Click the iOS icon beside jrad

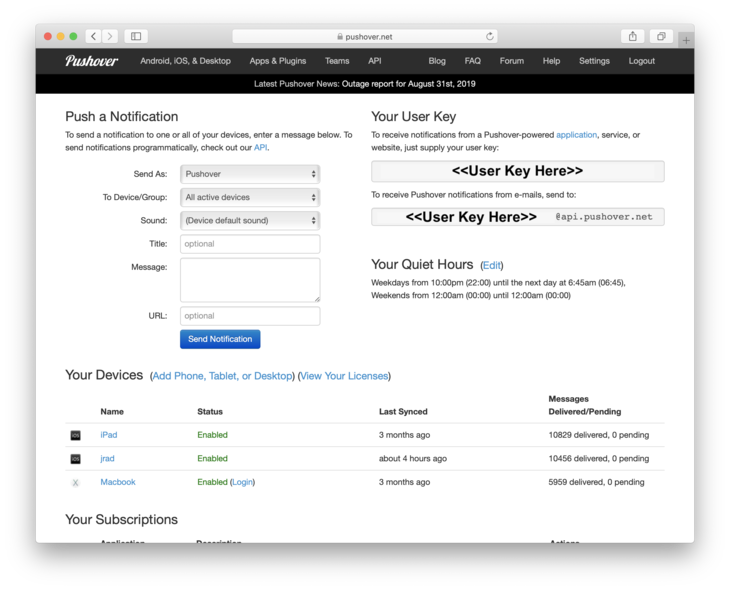(75, 459)
